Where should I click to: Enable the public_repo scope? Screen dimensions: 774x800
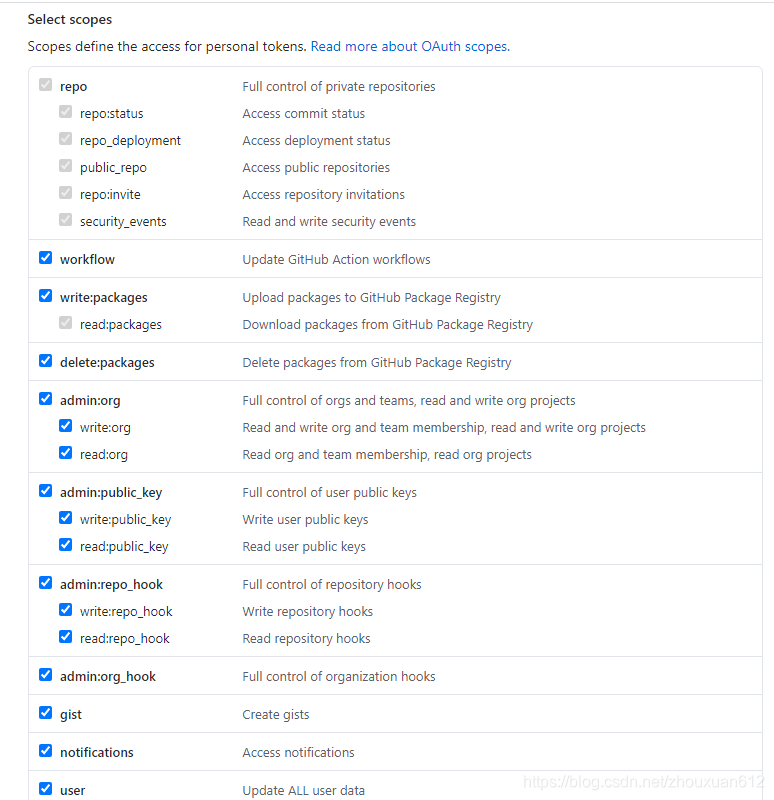point(65,165)
